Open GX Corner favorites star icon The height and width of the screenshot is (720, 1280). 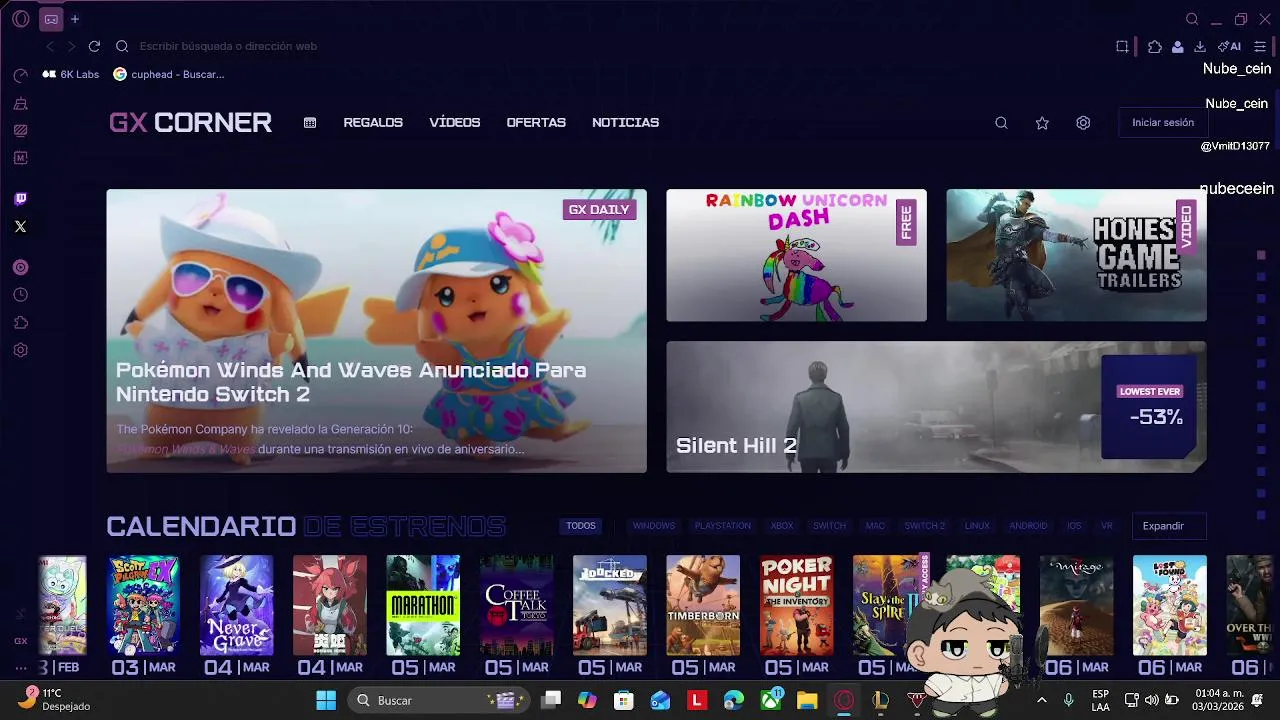(x=1042, y=123)
